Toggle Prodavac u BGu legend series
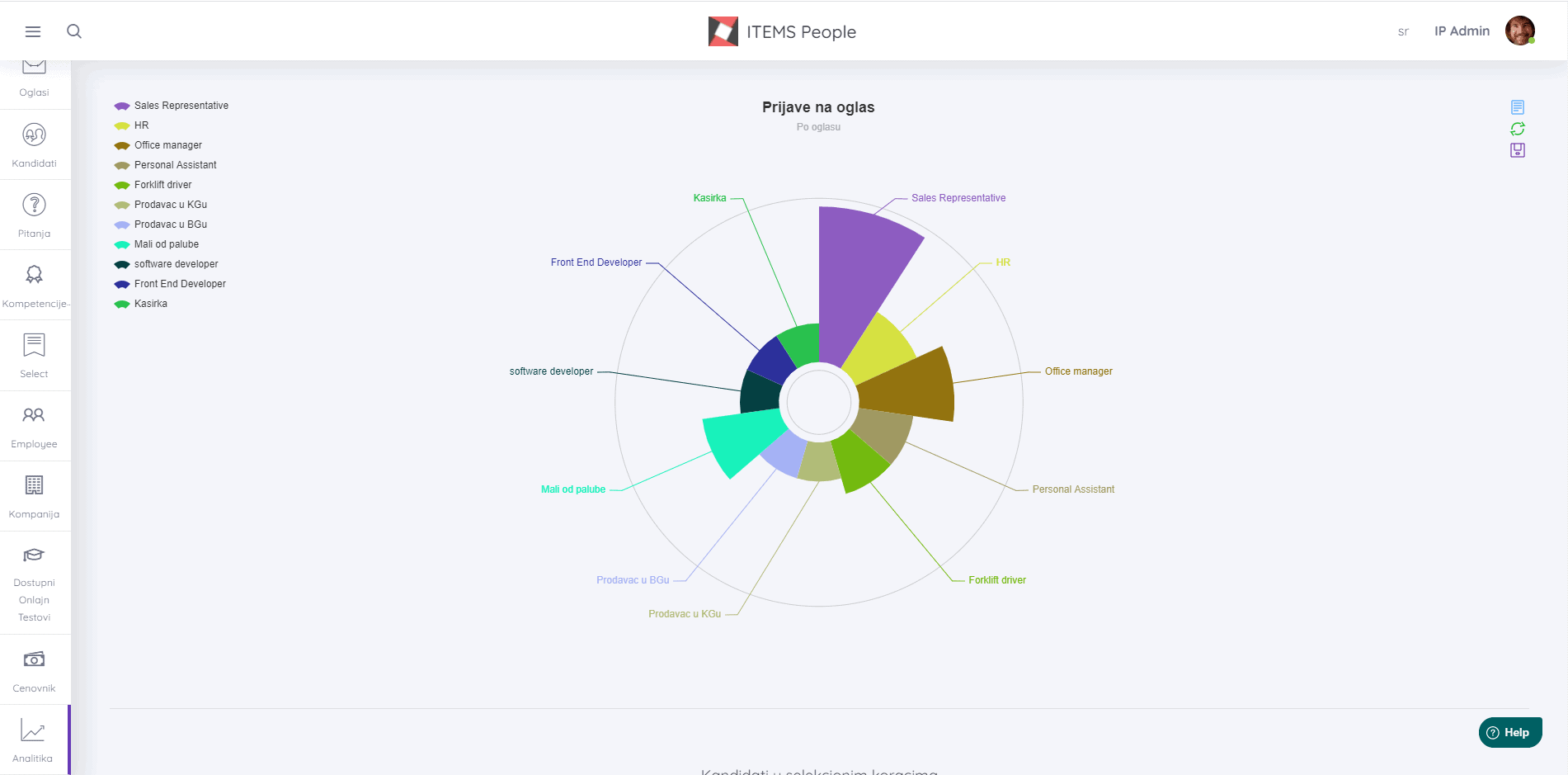This screenshot has width=1568, height=775. click(x=160, y=224)
